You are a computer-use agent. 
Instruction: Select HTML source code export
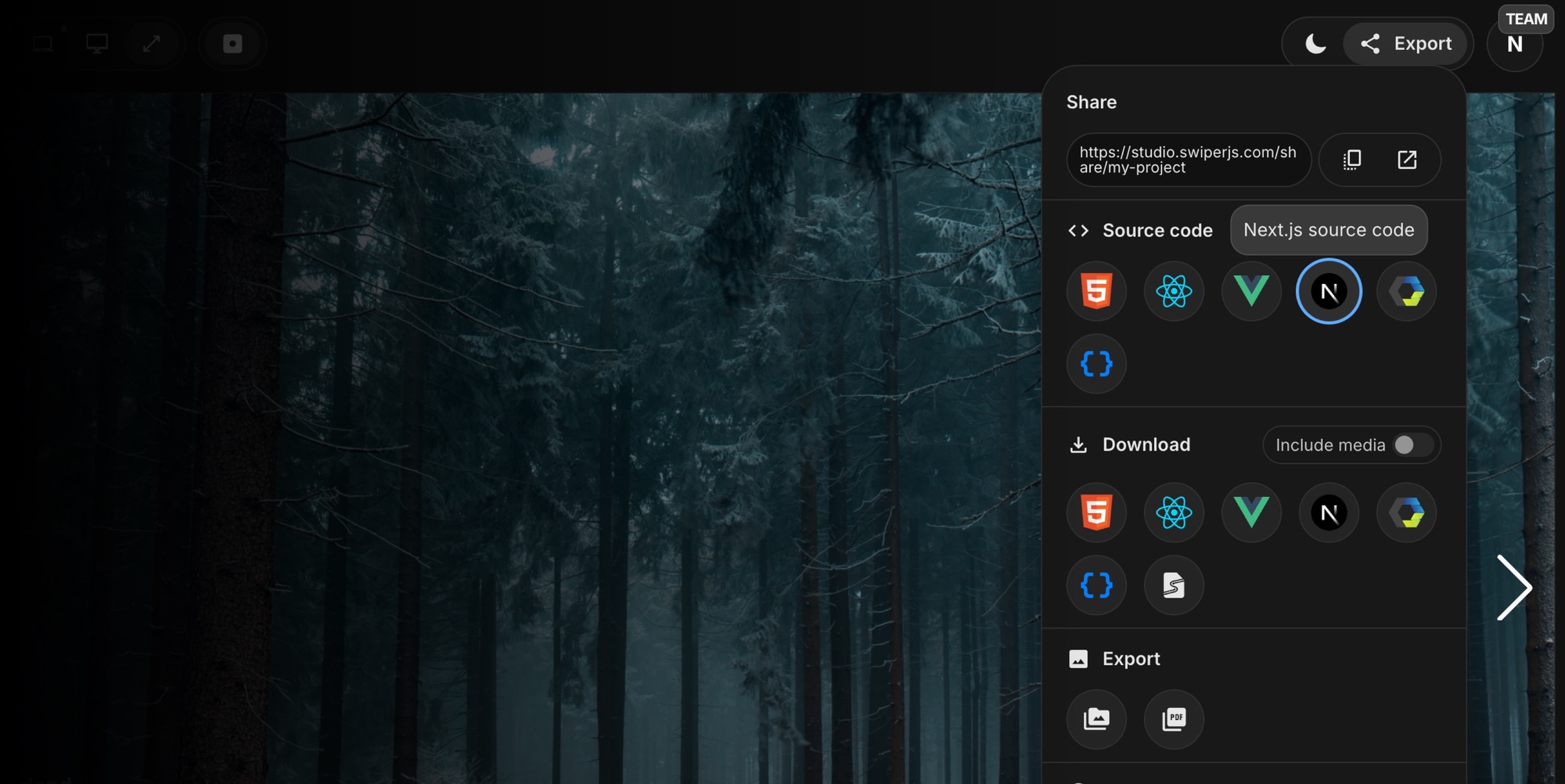1096,291
